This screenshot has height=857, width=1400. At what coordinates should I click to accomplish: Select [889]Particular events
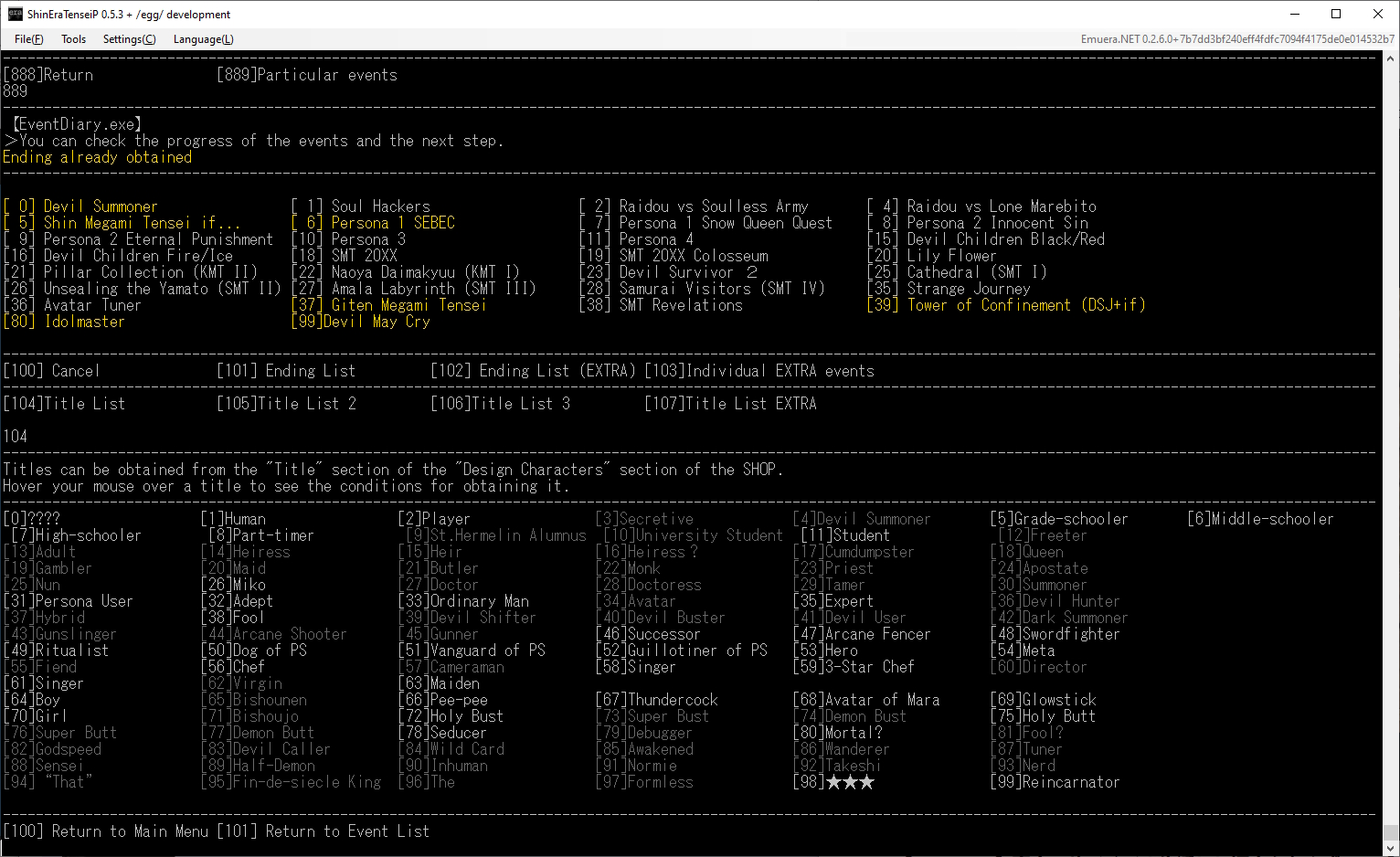tap(307, 75)
